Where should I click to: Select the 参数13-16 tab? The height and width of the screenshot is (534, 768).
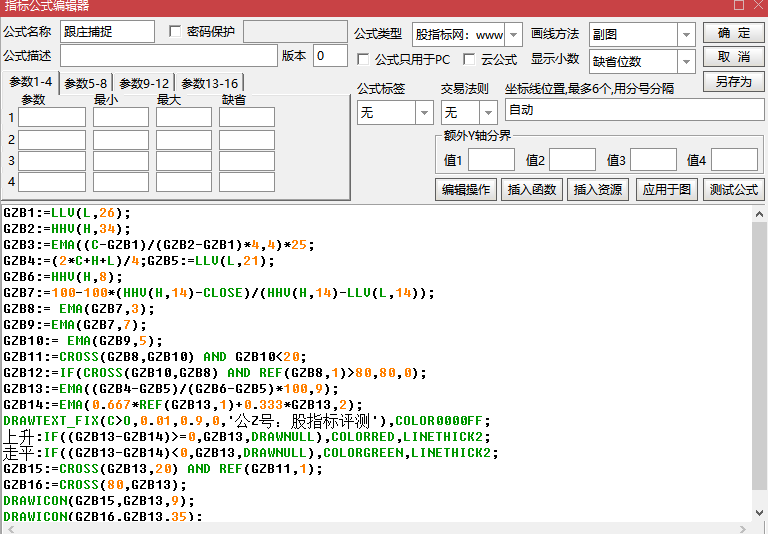click(x=210, y=84)
